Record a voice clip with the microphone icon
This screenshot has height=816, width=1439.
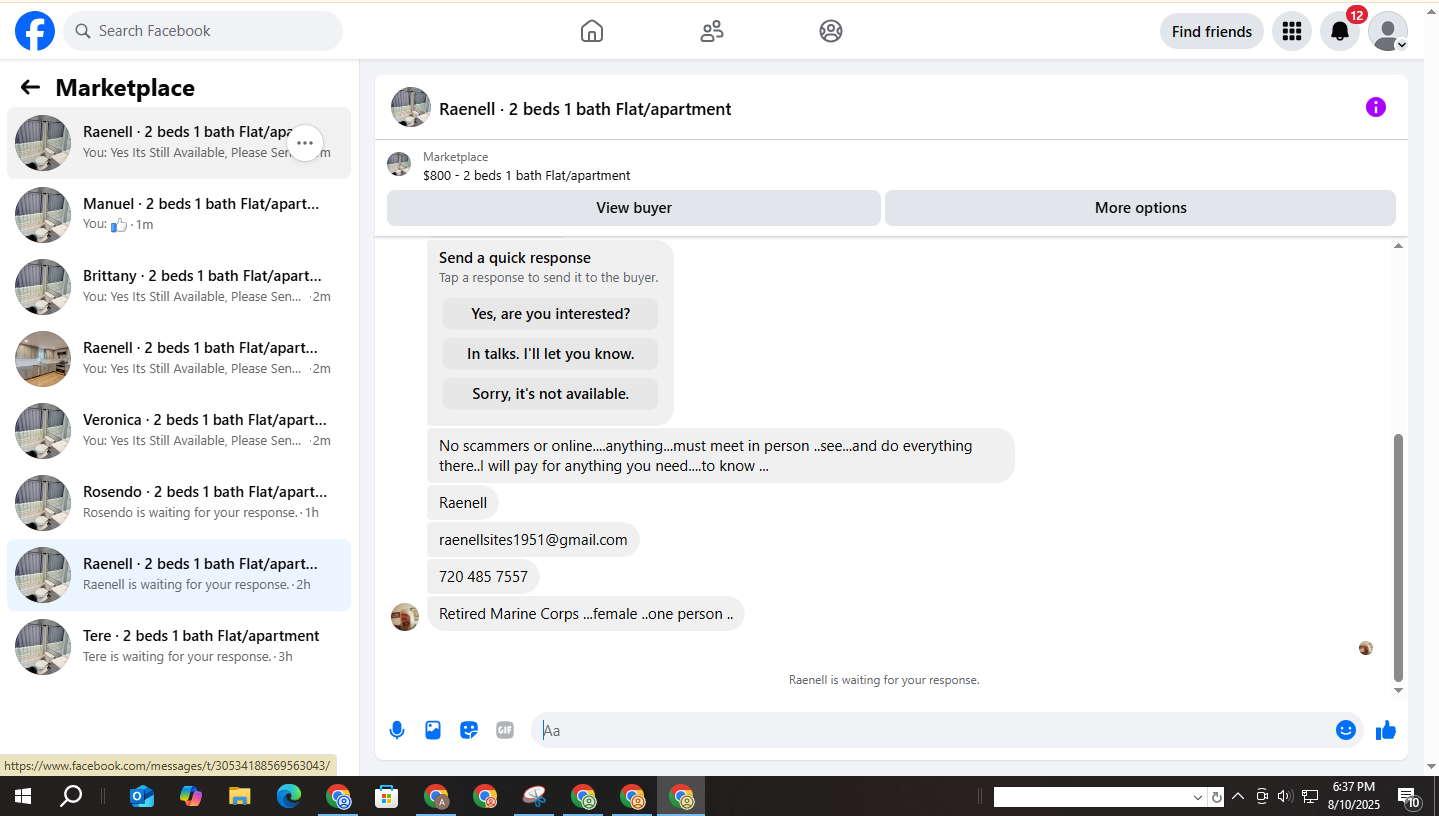point(397,730)
